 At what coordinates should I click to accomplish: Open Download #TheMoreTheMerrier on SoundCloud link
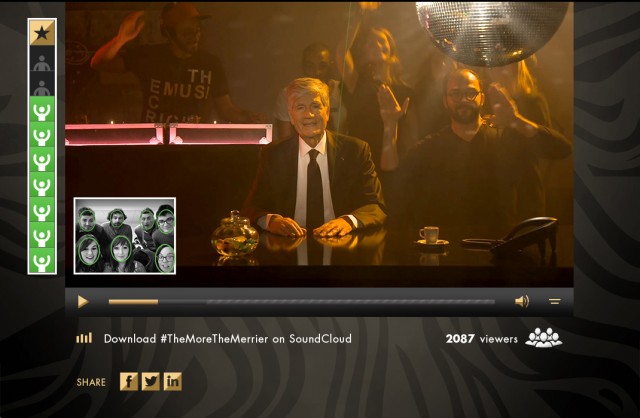point(228,338)
